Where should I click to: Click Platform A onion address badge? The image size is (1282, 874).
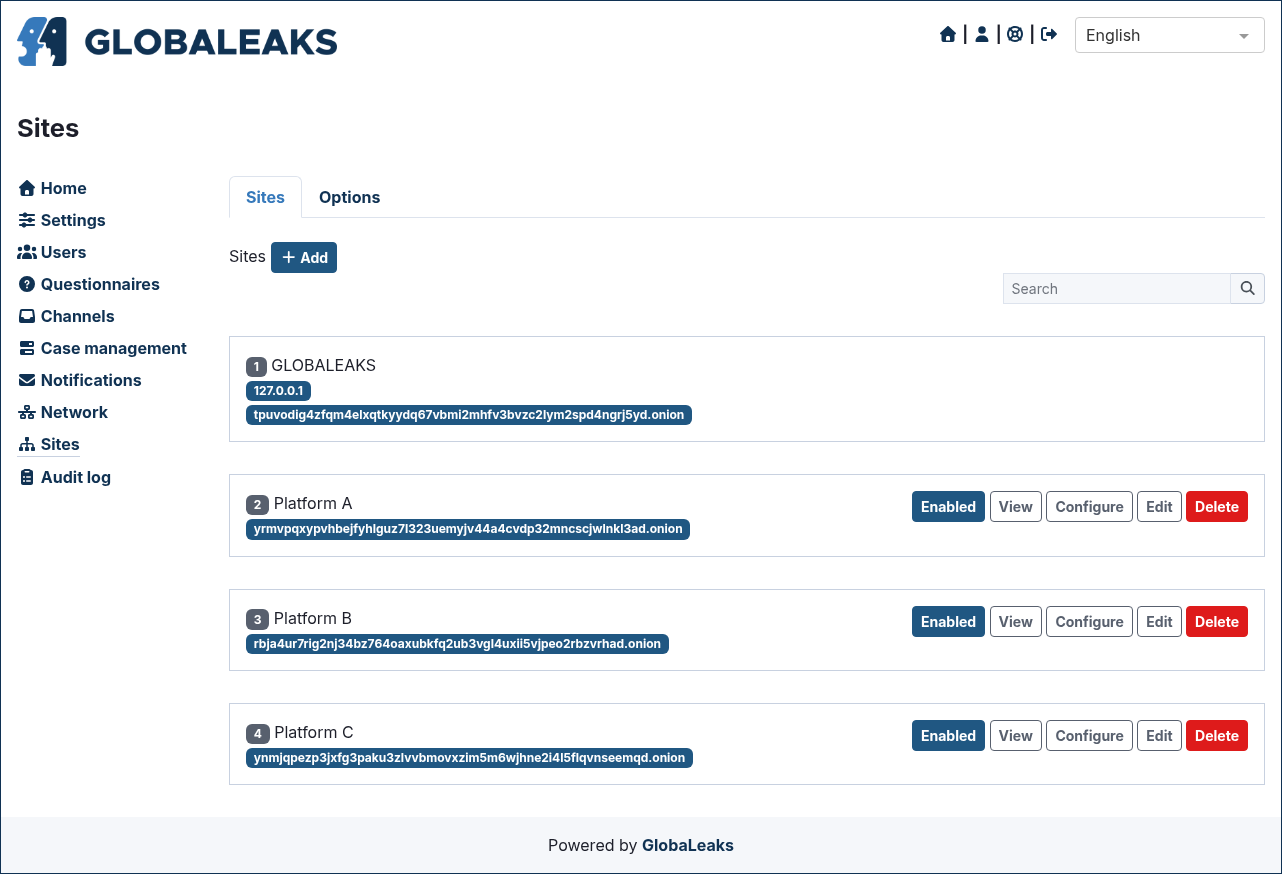click(468, 528)
